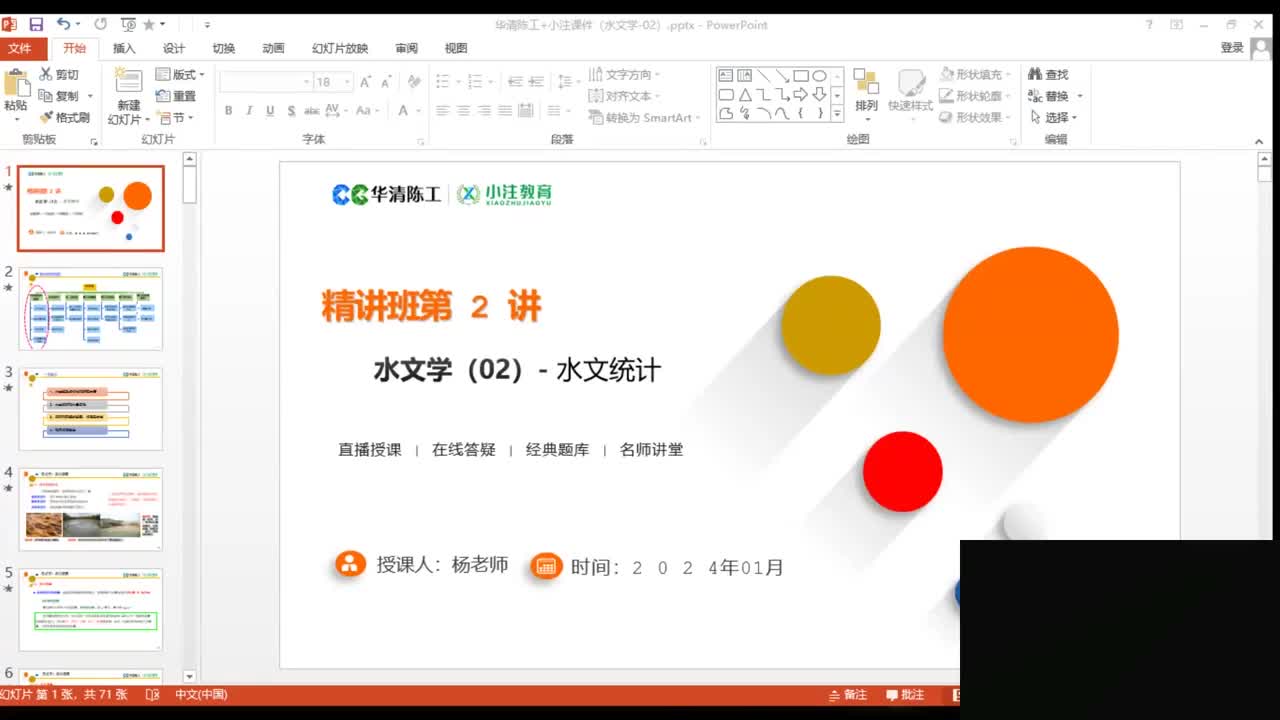The image size is (1280, 720).
Task: Toggle Bold formatting
Action: [x=228, y=111]
